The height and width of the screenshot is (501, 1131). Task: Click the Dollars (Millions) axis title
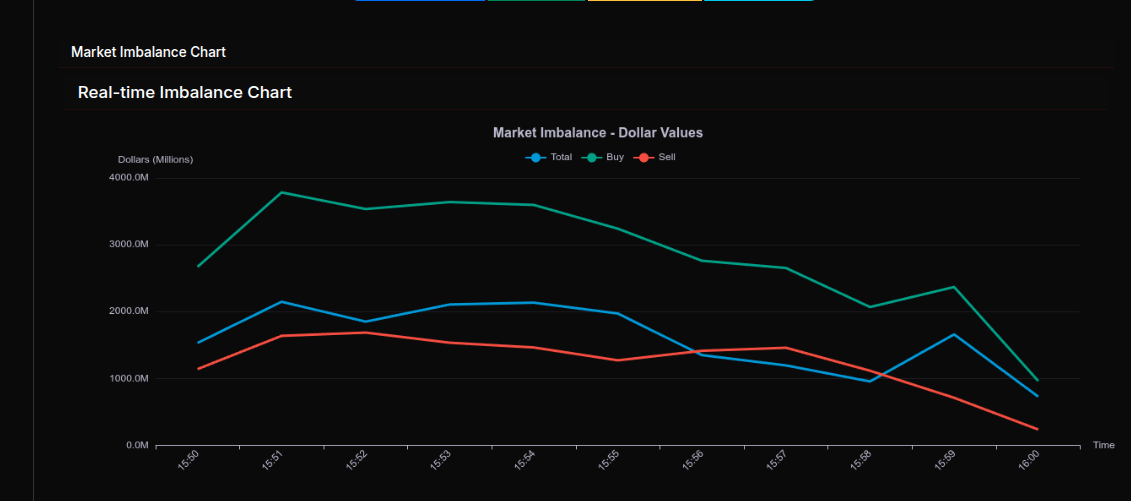(155, 160)
